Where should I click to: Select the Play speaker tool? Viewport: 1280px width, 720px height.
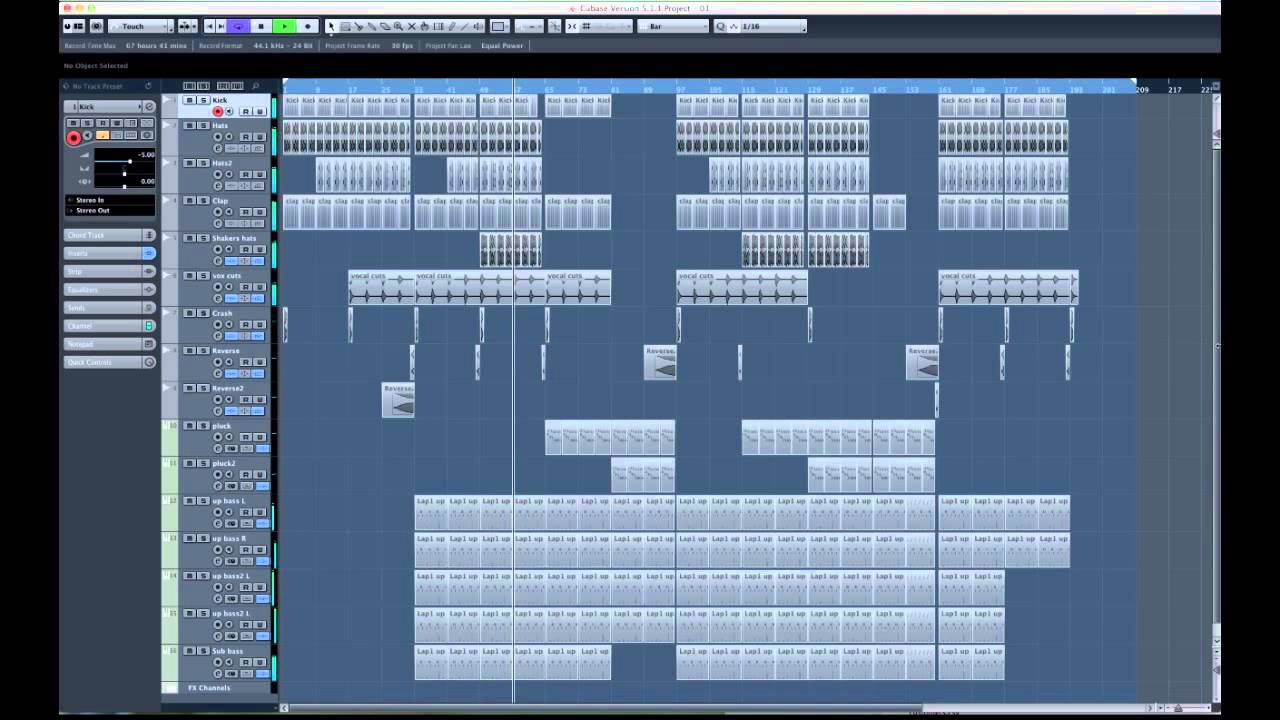[478, 26]
